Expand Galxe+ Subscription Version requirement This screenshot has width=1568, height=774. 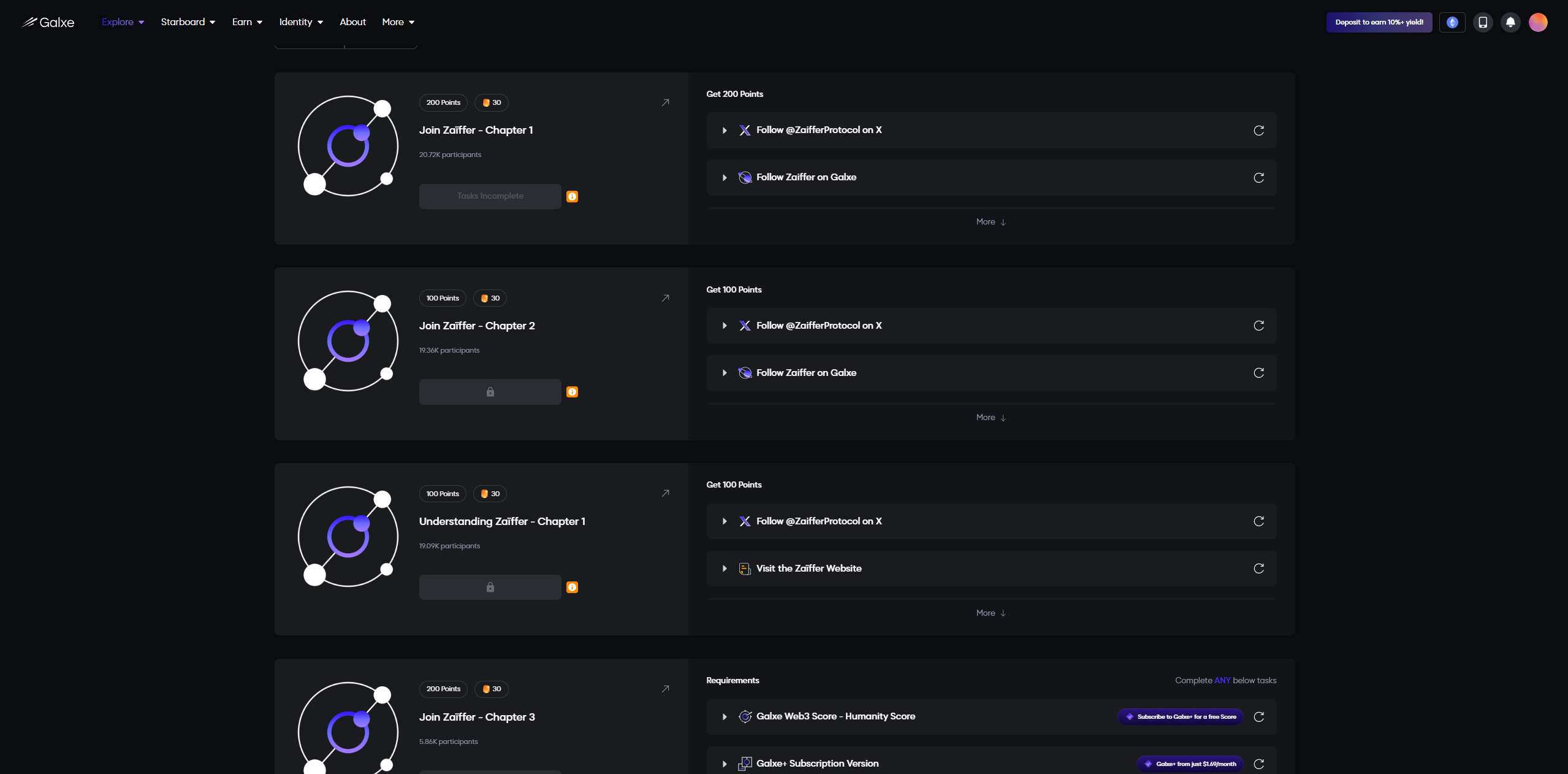725,764
